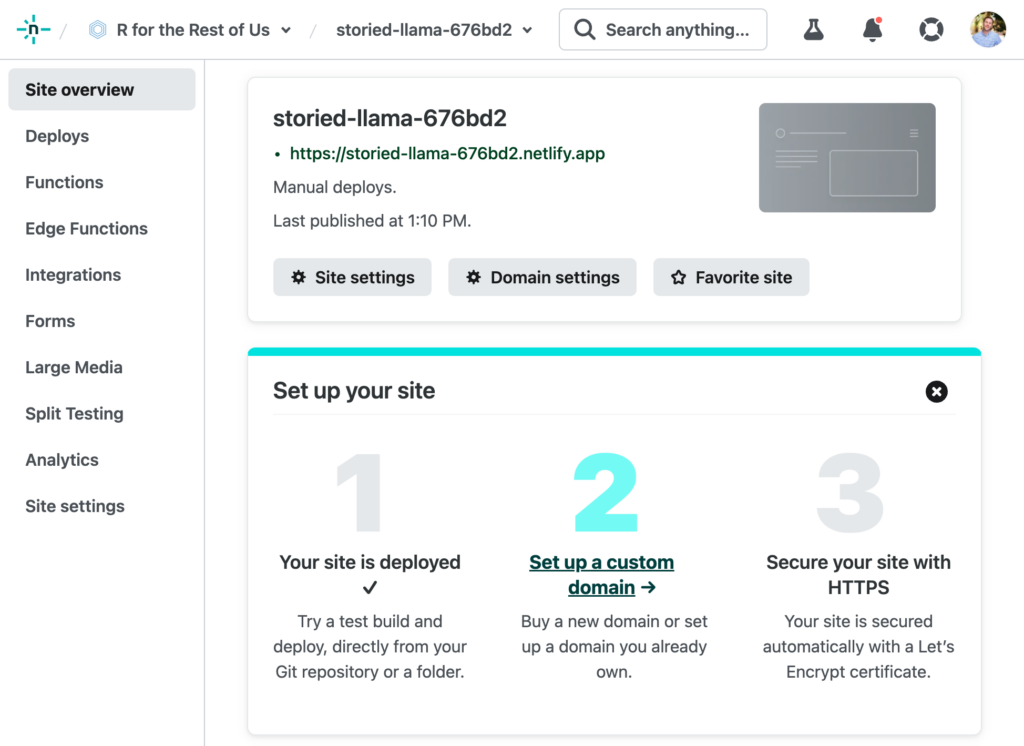This screenshot has height=746, width=1024.
Task: Follow the Set up a custom domain link
Action: [601, 575]
